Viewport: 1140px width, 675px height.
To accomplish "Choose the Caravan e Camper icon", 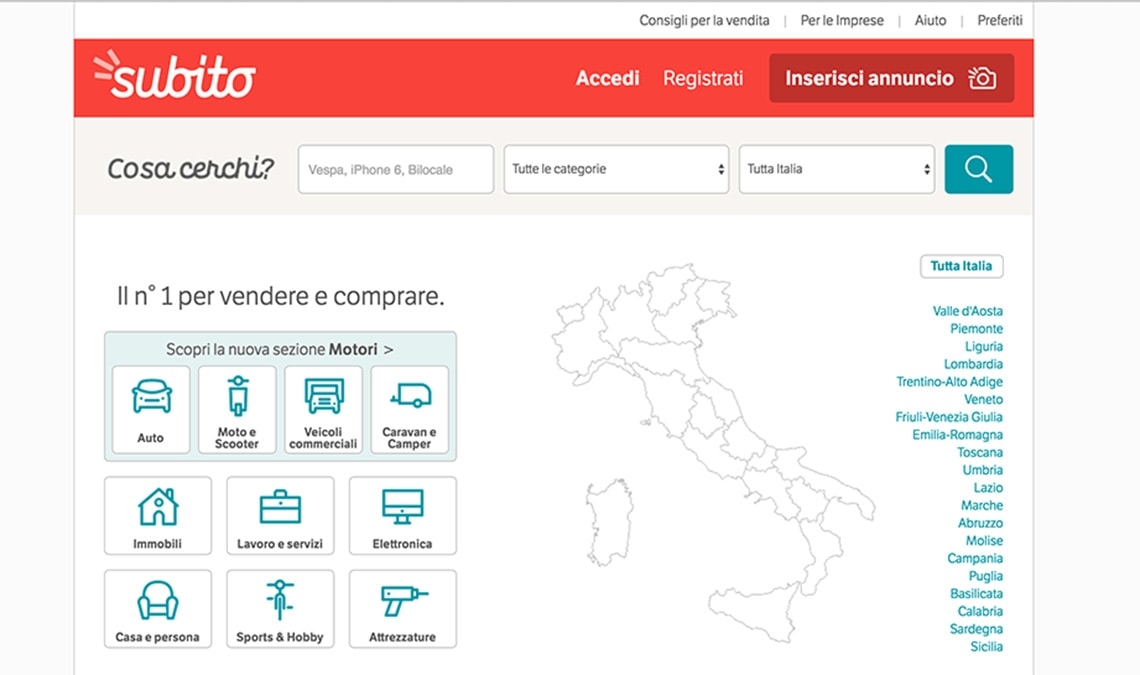I will (410, 396).
